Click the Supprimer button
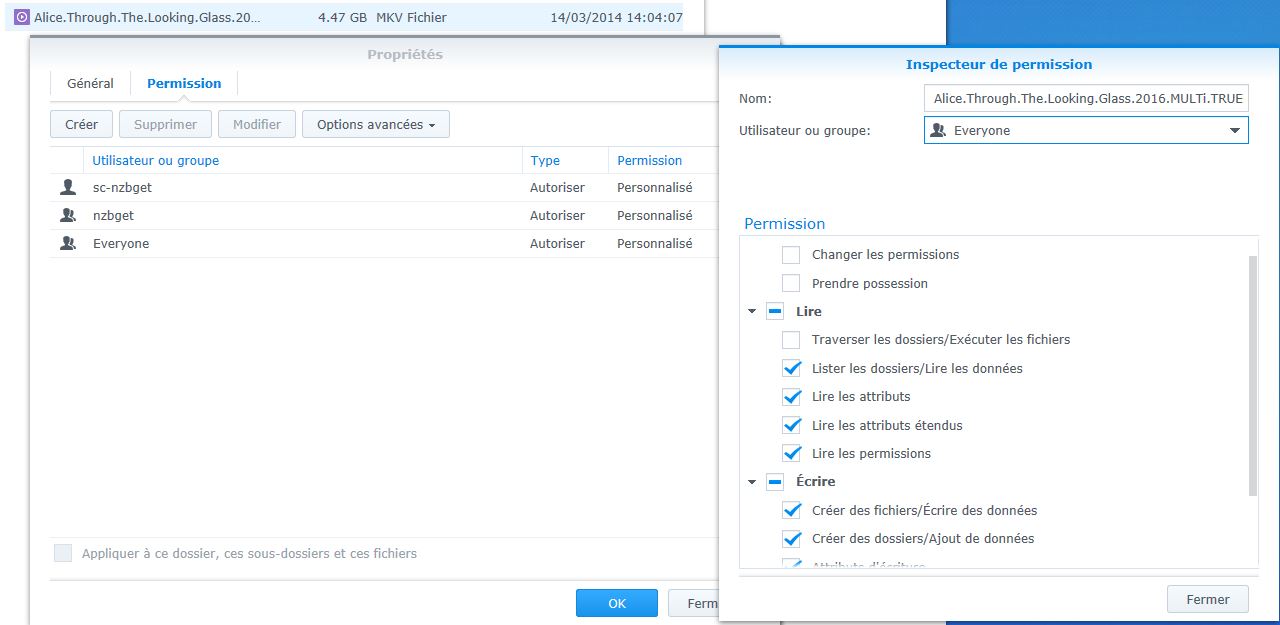This screenshot has height=625, width=1280. coord(166,124)
